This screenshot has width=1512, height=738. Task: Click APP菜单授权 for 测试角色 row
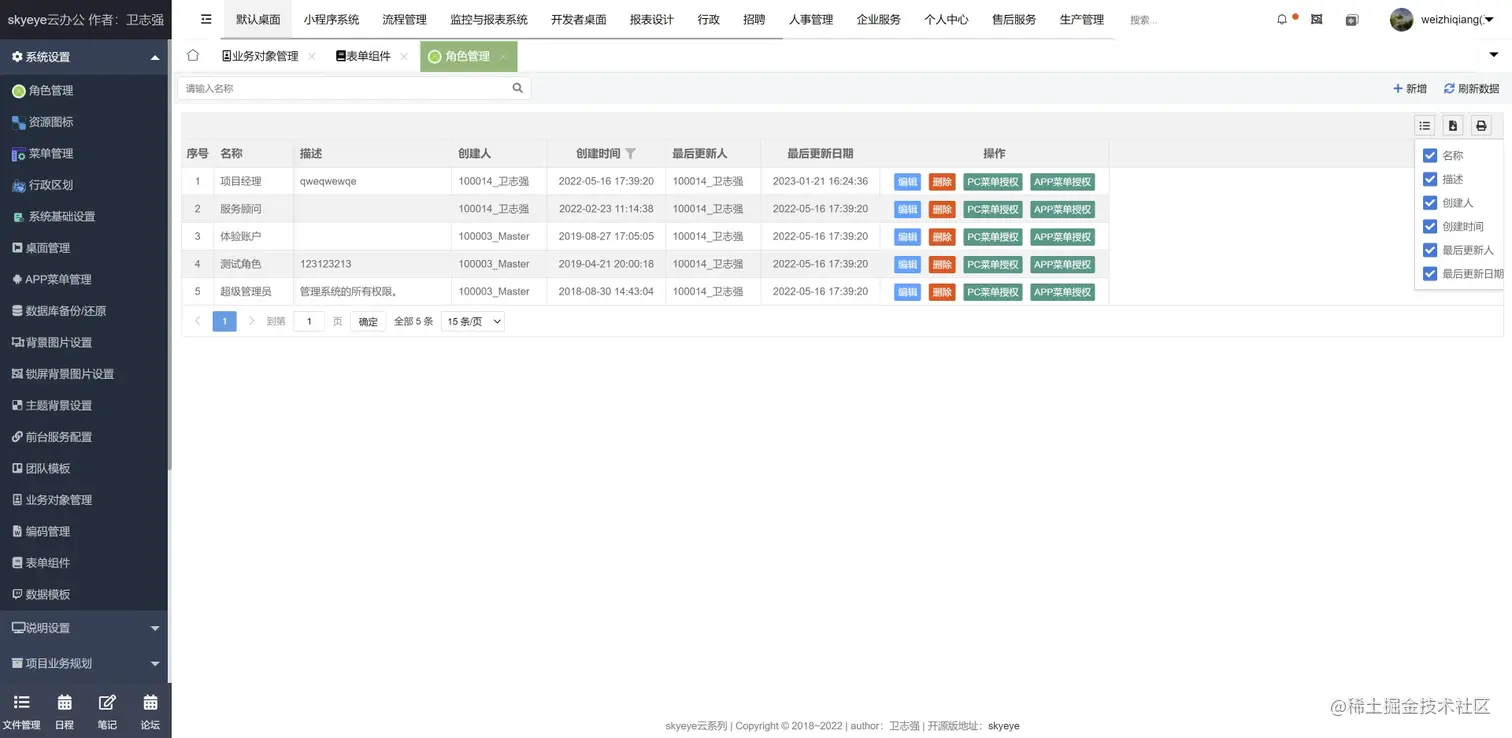[x=1062, y=265]
